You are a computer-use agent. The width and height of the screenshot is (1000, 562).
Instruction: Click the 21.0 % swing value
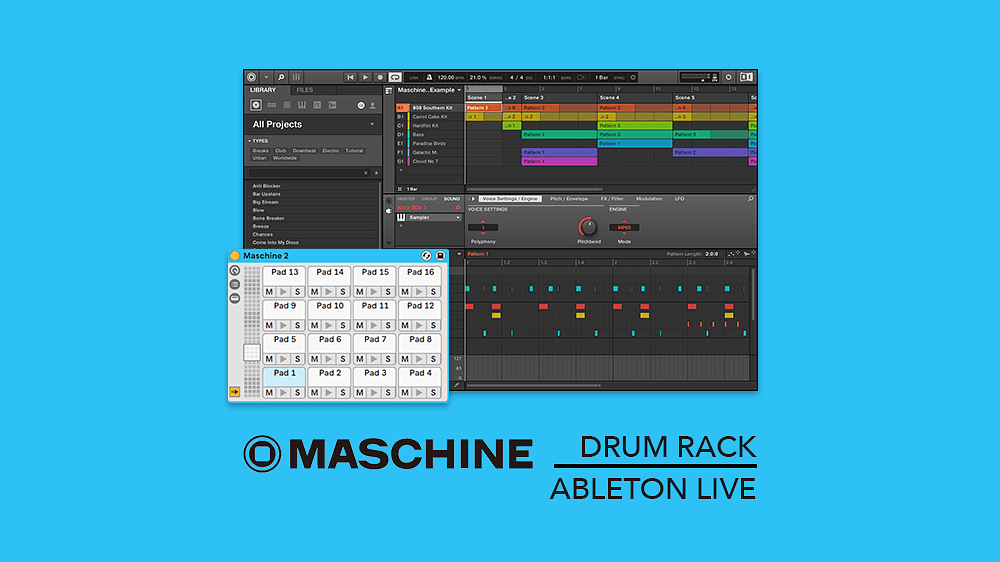(x=478, y=78)
